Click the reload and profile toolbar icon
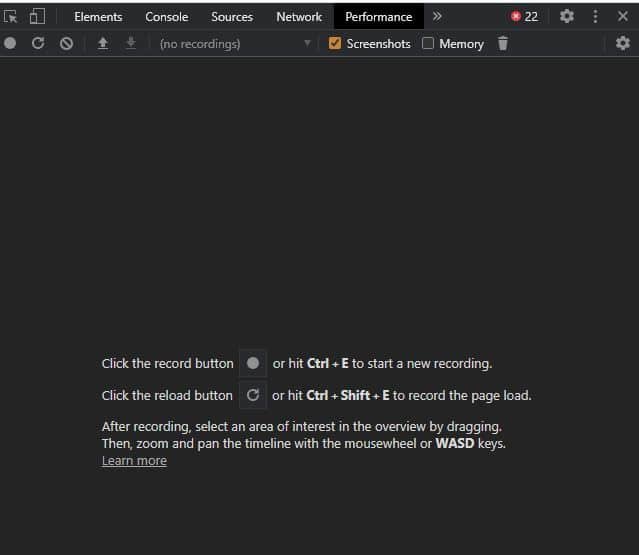The width and height of the screenshot is (639, 555). [38, 44]
